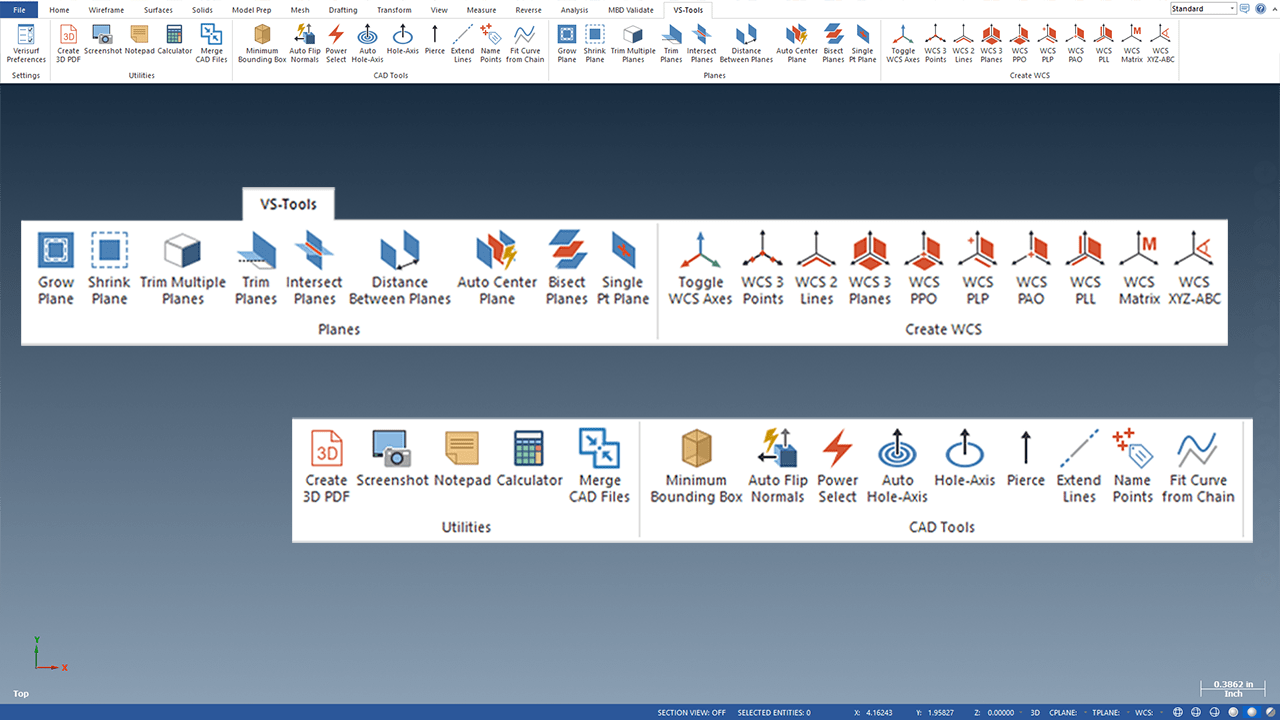The image size is (1280, 720).
Task: Click Grow Plane in the top ribbon
Action: coord(567,43)
